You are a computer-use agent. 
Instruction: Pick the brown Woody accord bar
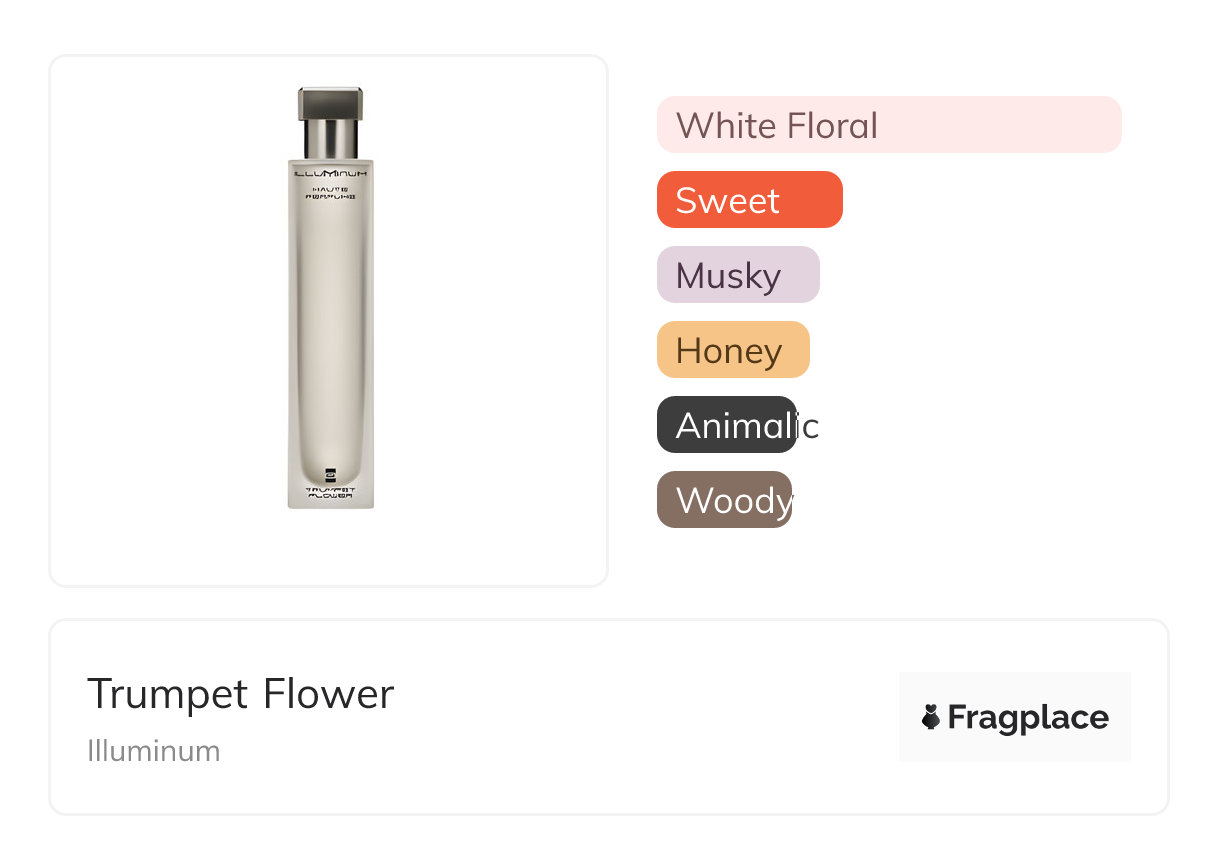pos(723,500)
